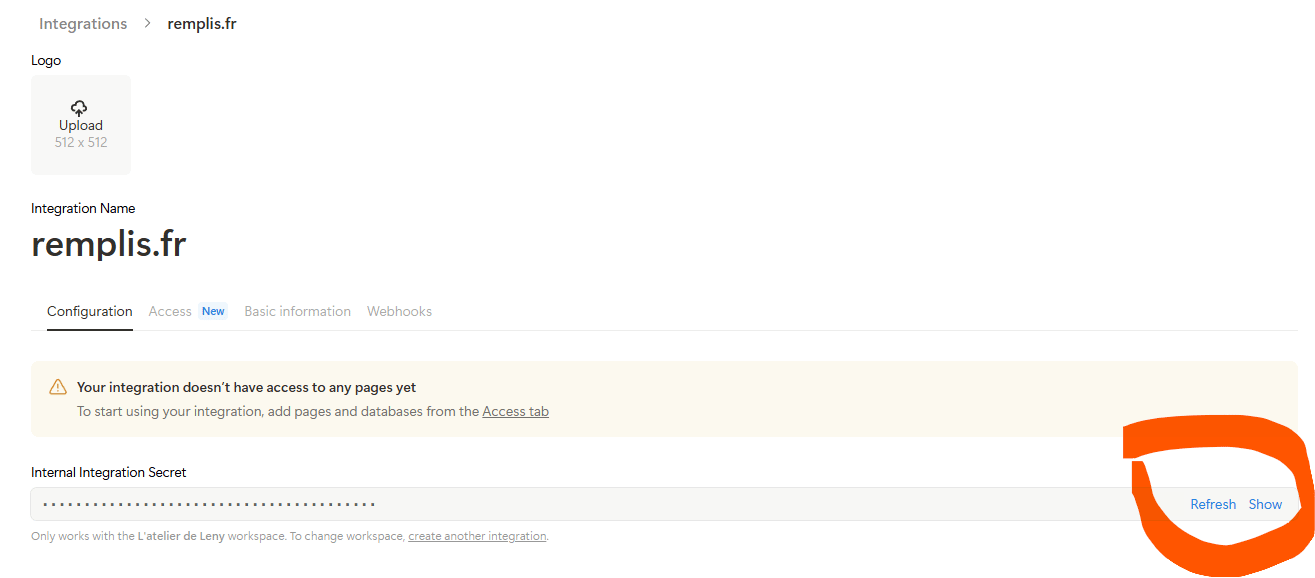Select remplis.fr in the breadcrumb trail
This screenshot has width=1315, height=578.
pyautogui.click(x=202, y=23)
